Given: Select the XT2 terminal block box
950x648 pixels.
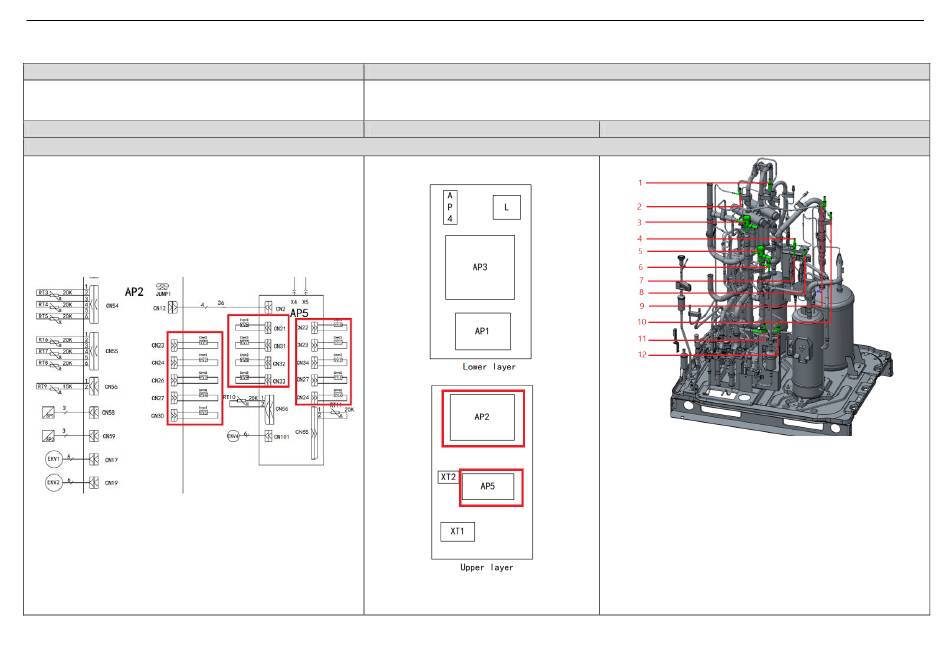Looking at the screenshot, I should click(448, 478).
